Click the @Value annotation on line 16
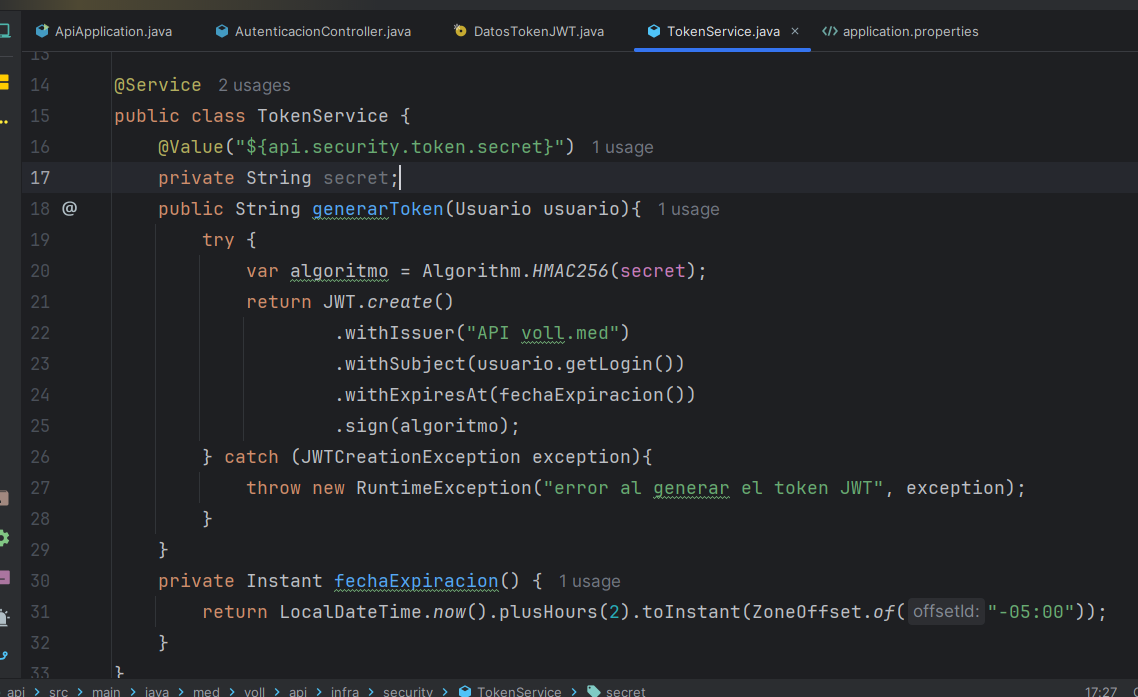 pos(191,147)
